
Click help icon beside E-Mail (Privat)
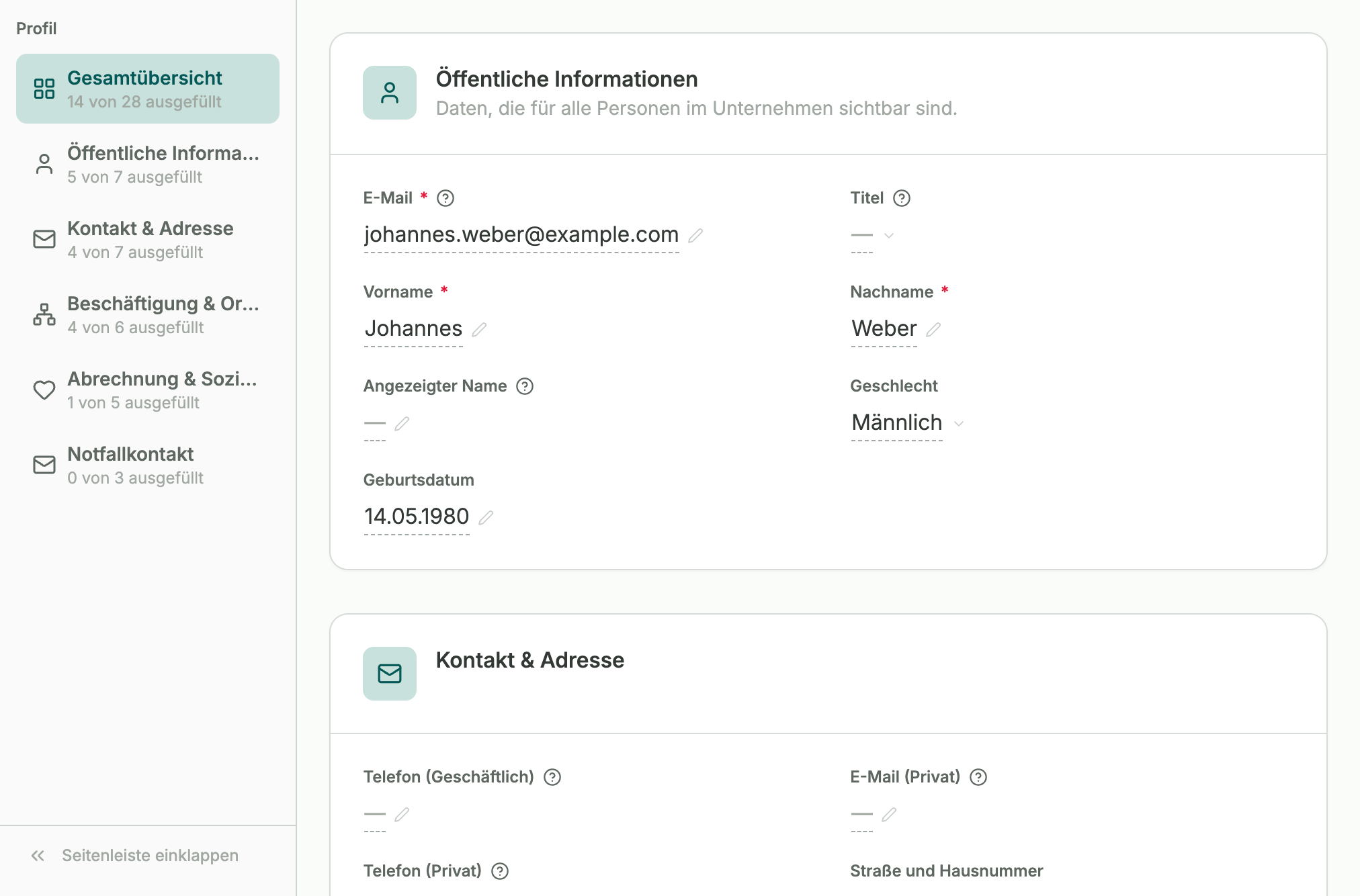click(978, 777)
